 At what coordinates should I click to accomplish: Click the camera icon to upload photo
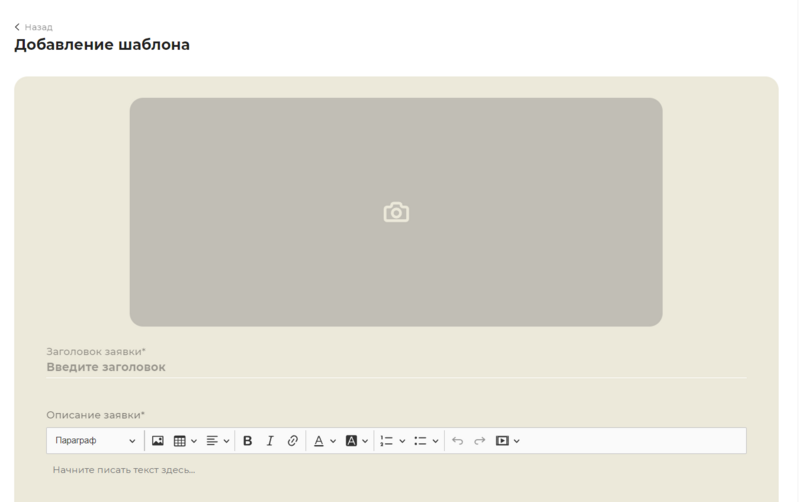396,212
